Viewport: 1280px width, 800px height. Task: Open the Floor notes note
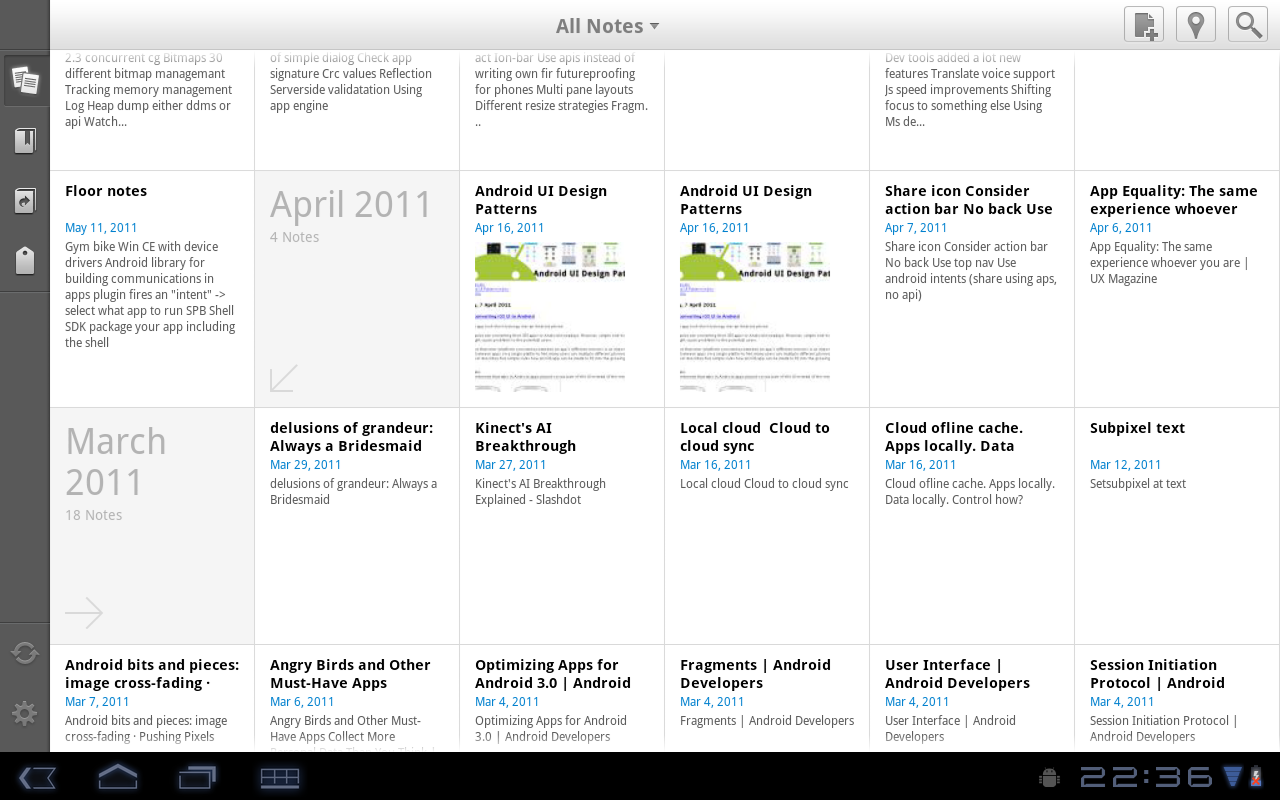[152, 289]
